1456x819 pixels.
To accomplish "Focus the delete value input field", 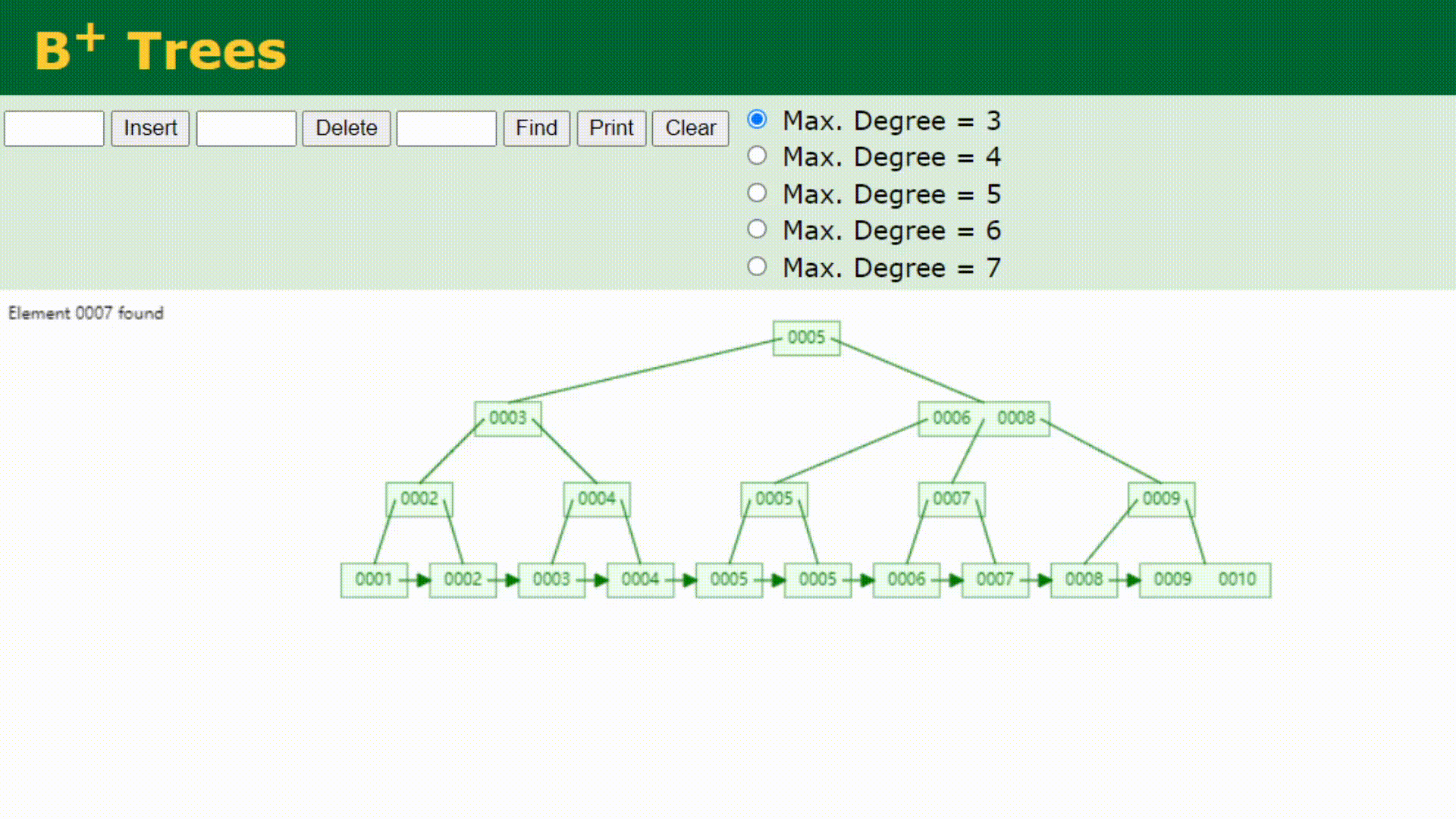I will point(246,128).
